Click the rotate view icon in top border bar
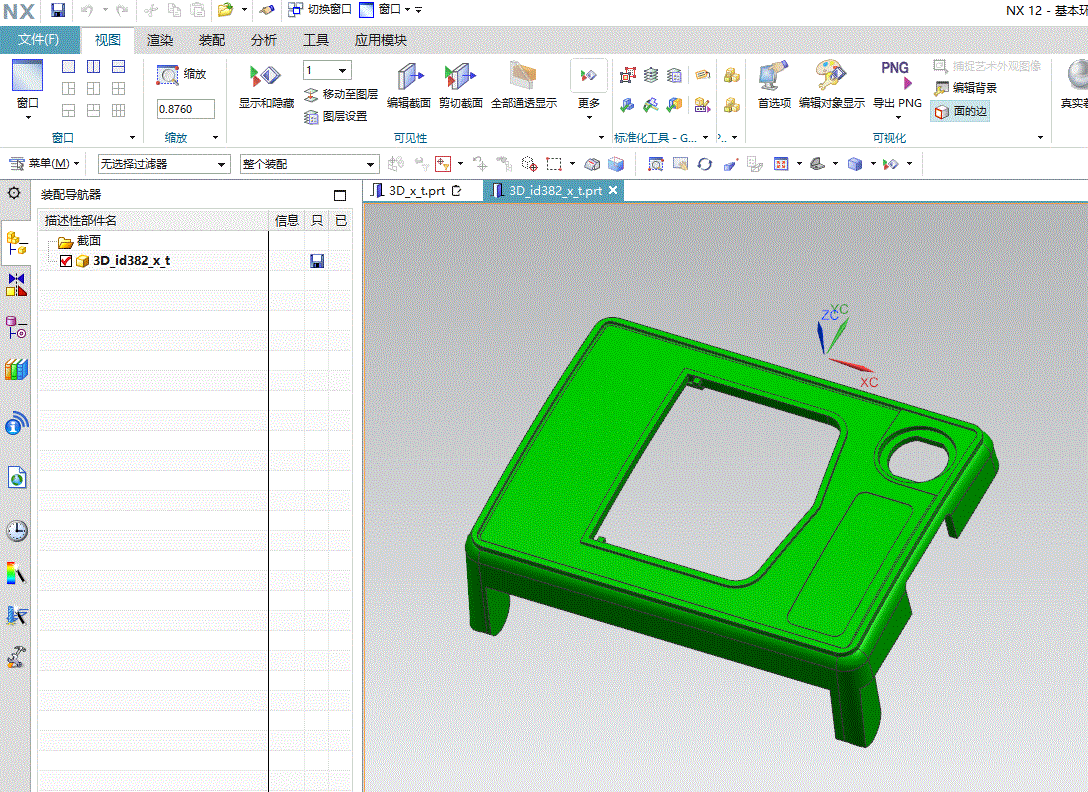Image resolution: width=1088 pixels, height=792 pixels. [704, 164]
